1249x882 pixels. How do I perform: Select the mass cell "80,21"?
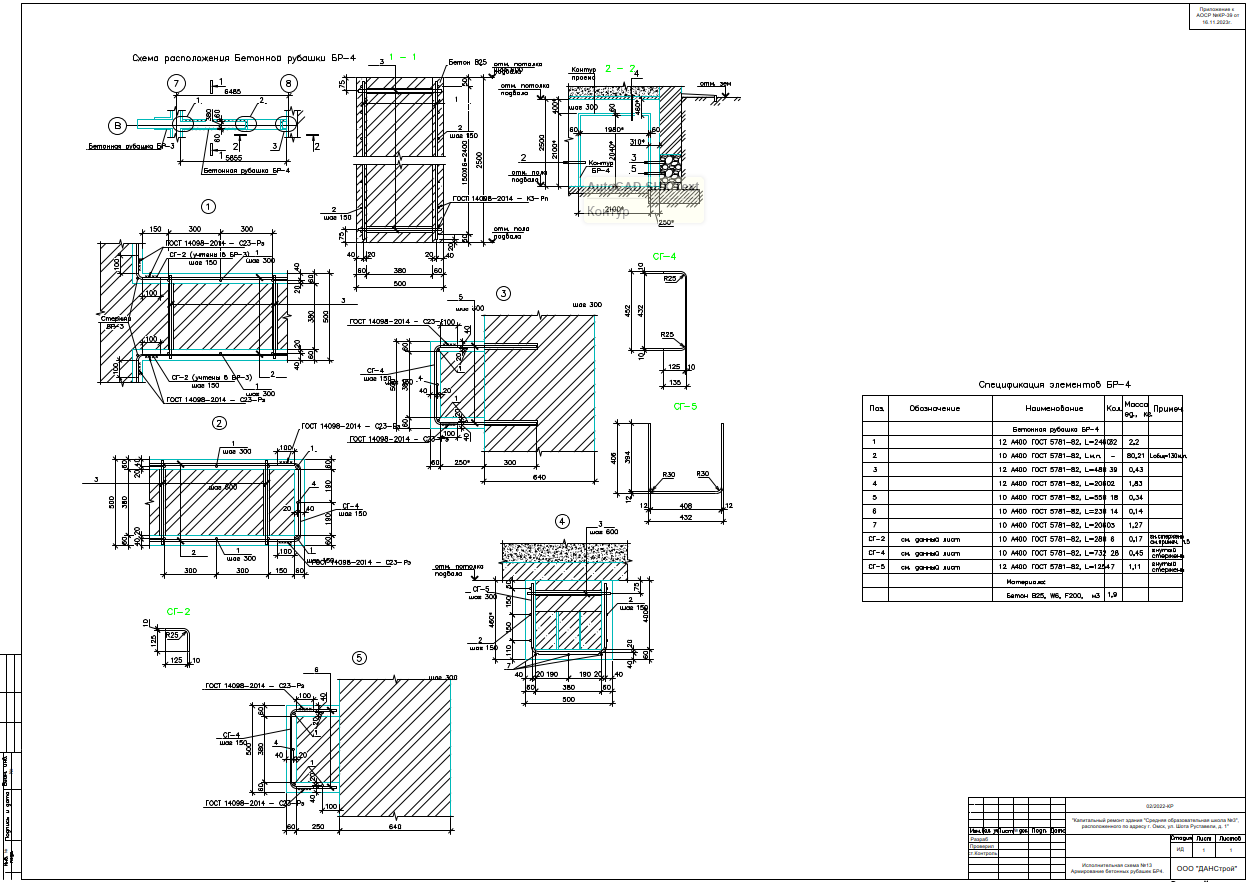1135,455
